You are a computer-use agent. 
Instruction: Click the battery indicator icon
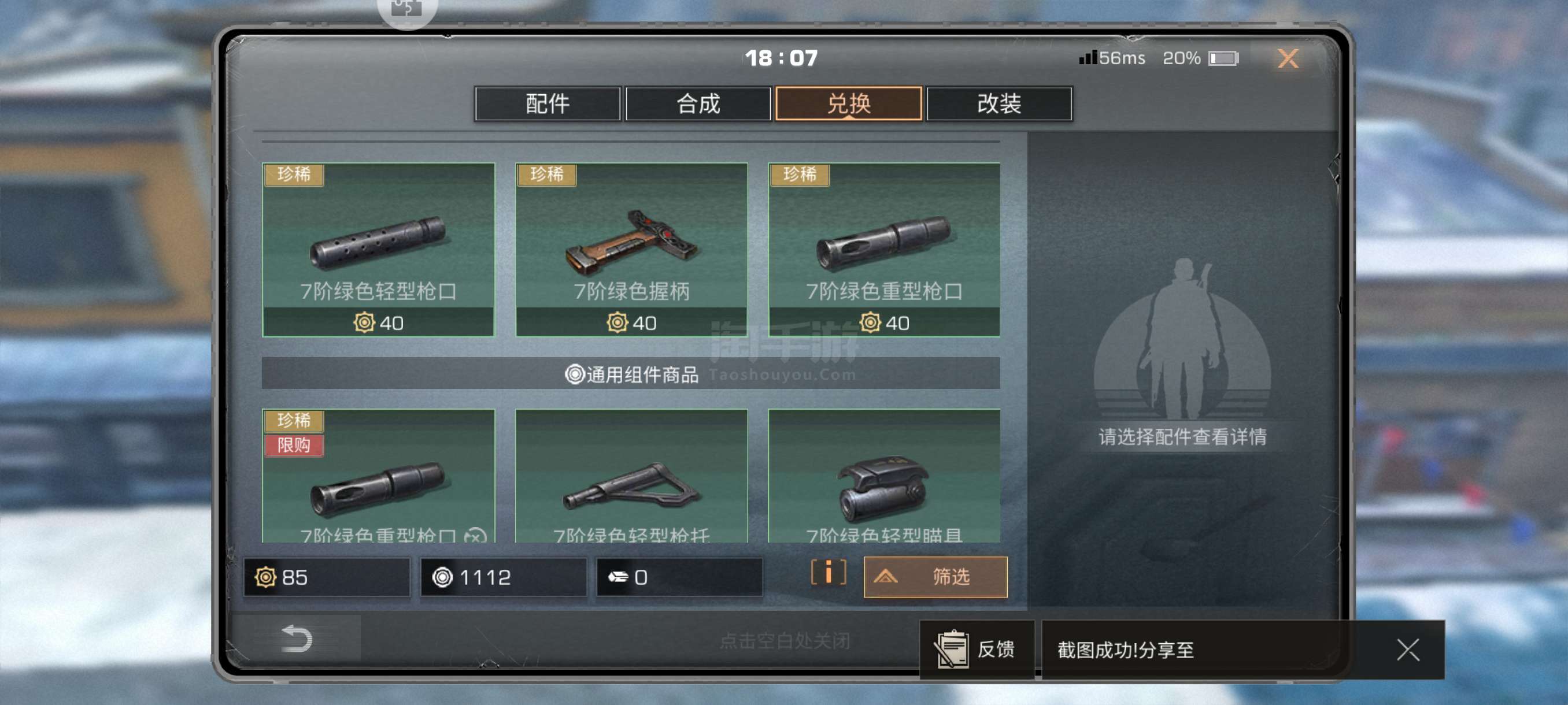1223,58
